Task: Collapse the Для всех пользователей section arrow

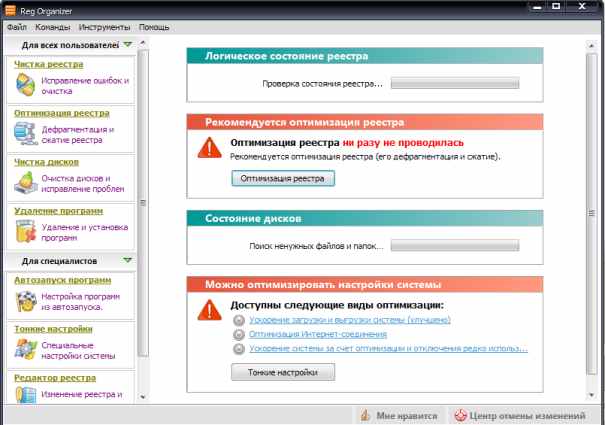Action: coord(128,45)
